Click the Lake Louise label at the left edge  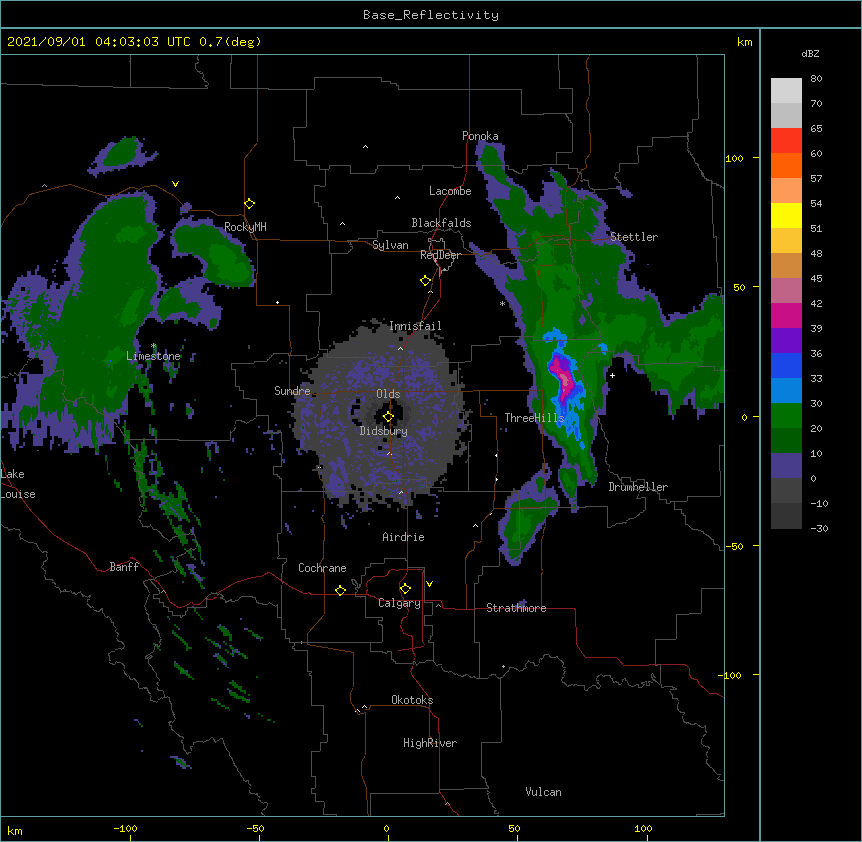[x=18, y=484]
